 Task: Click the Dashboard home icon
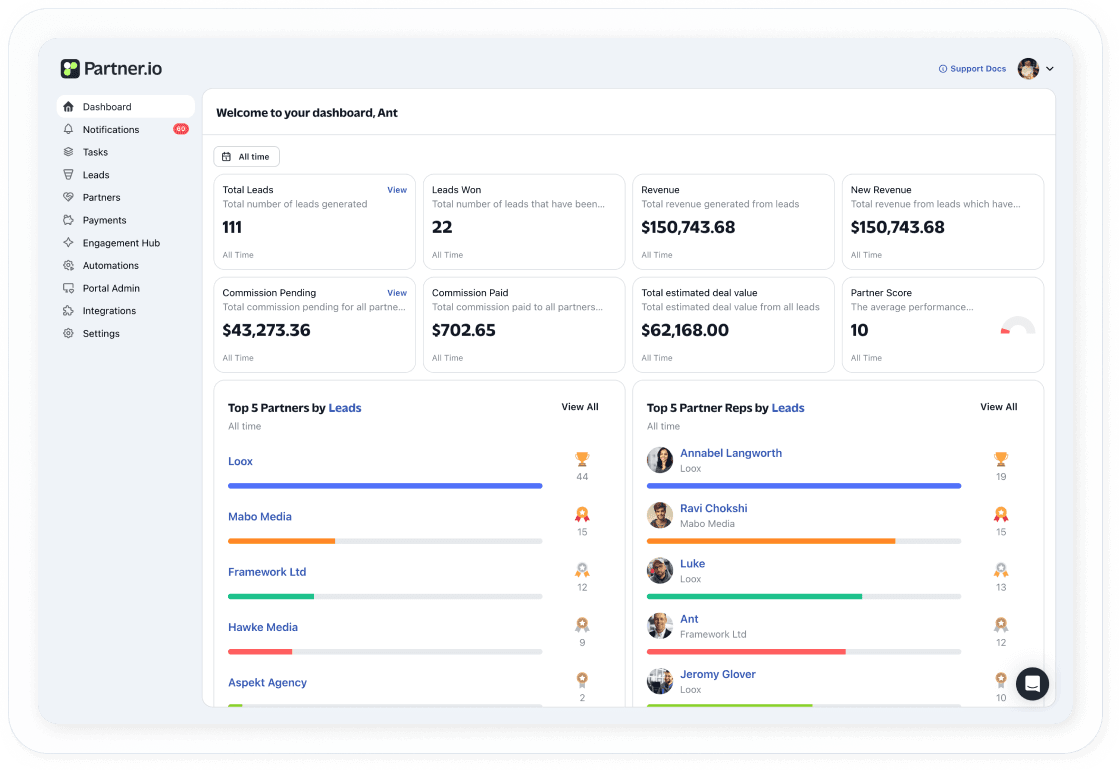69,107
